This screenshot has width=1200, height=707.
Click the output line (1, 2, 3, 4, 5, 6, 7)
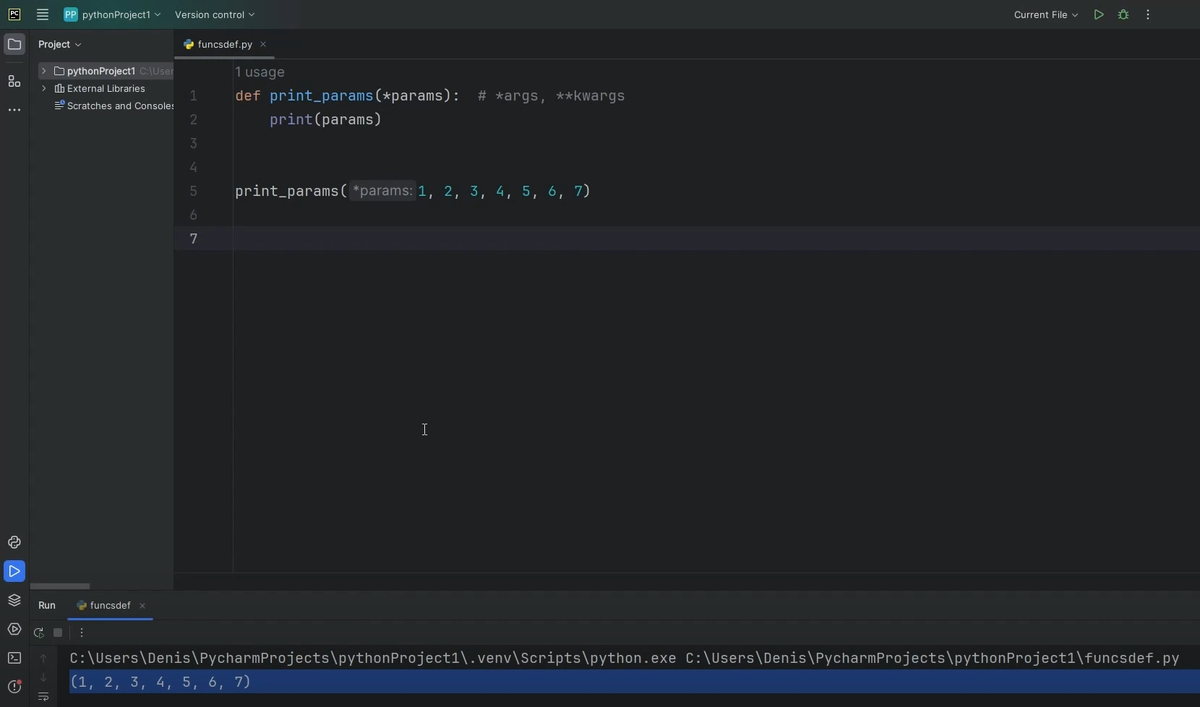[x=160, y=682]
